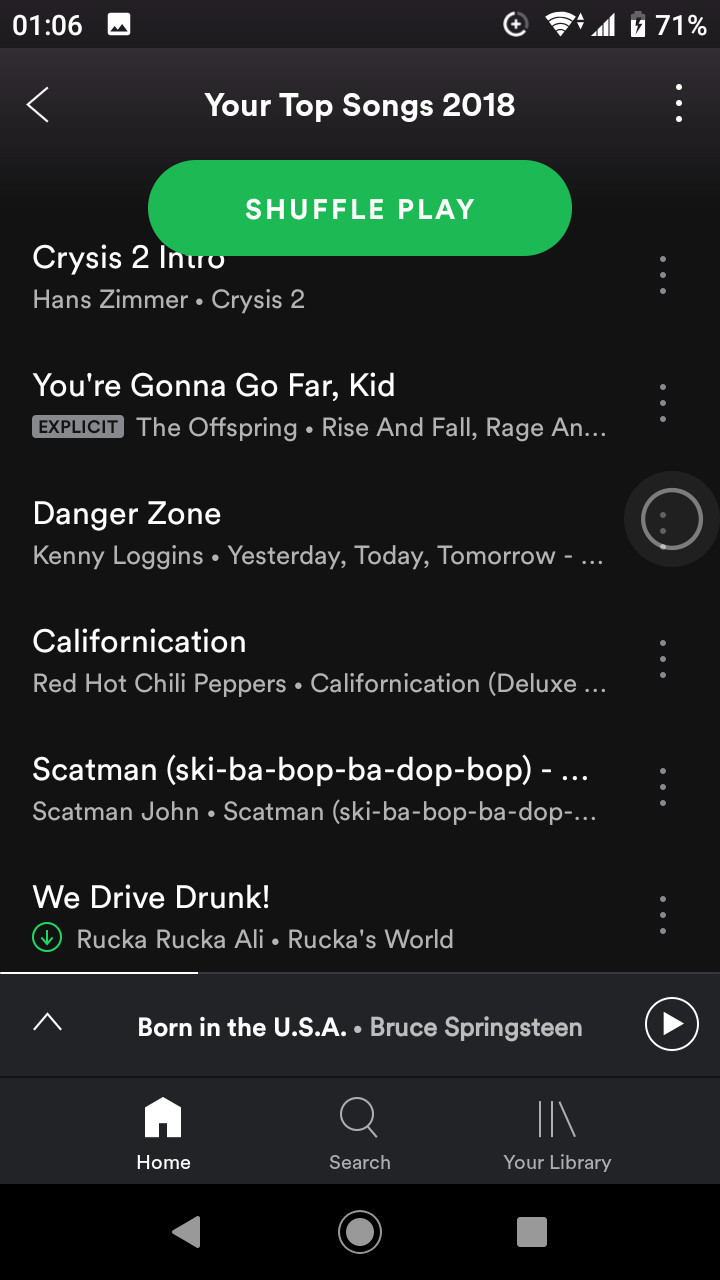
Task: Start Shuffle Play
Action: pos(360,208)
